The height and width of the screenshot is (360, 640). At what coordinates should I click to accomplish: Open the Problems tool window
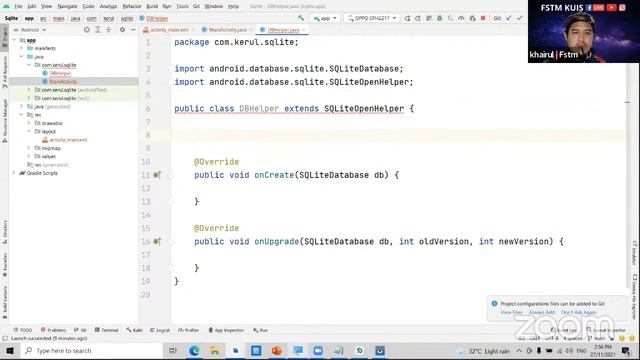(x=53, y=330)
